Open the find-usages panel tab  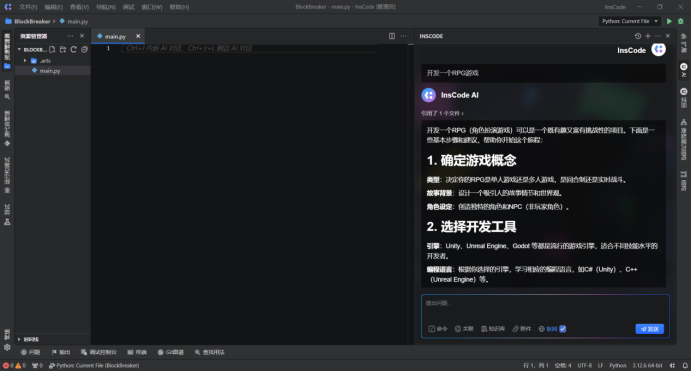tap(210, 352)
